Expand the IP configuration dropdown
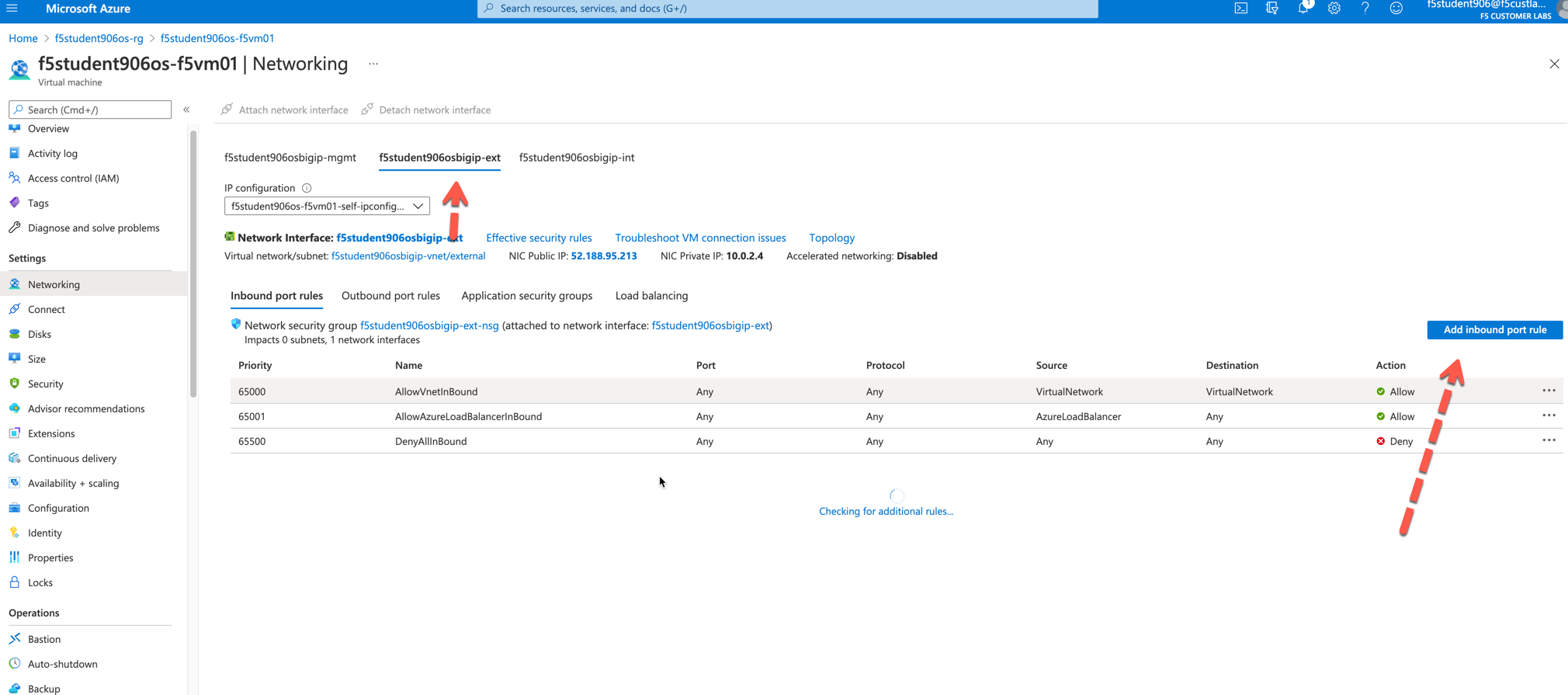Screen dimensions: 1568x695 [x=327, y=206]
